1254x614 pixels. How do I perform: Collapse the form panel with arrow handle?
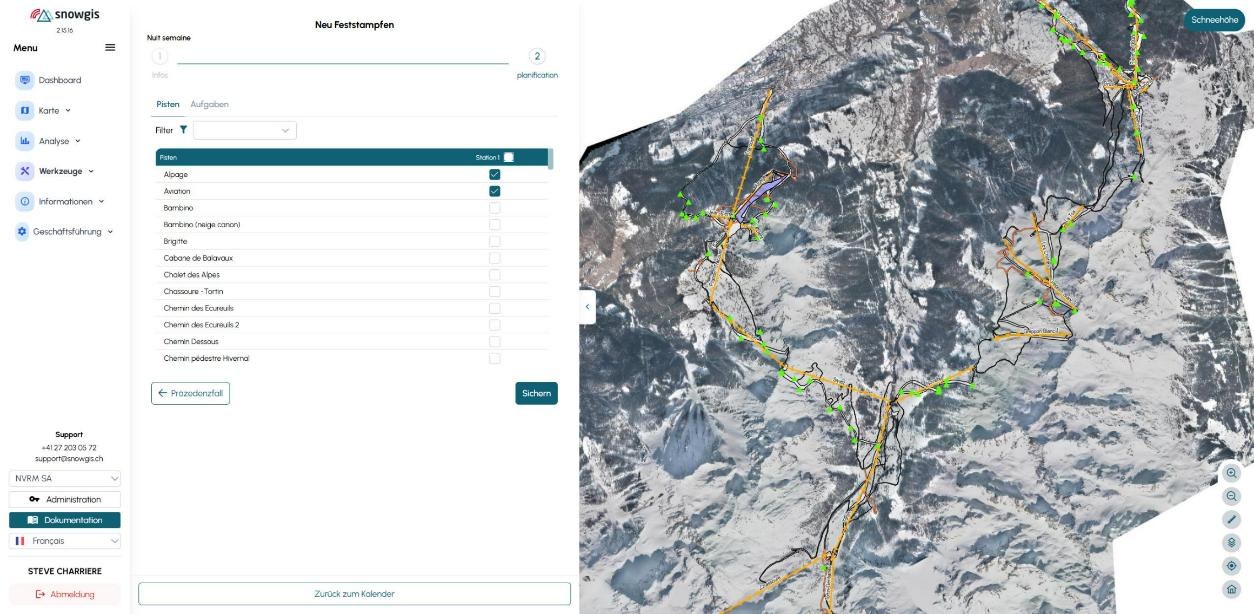[587, 307]
